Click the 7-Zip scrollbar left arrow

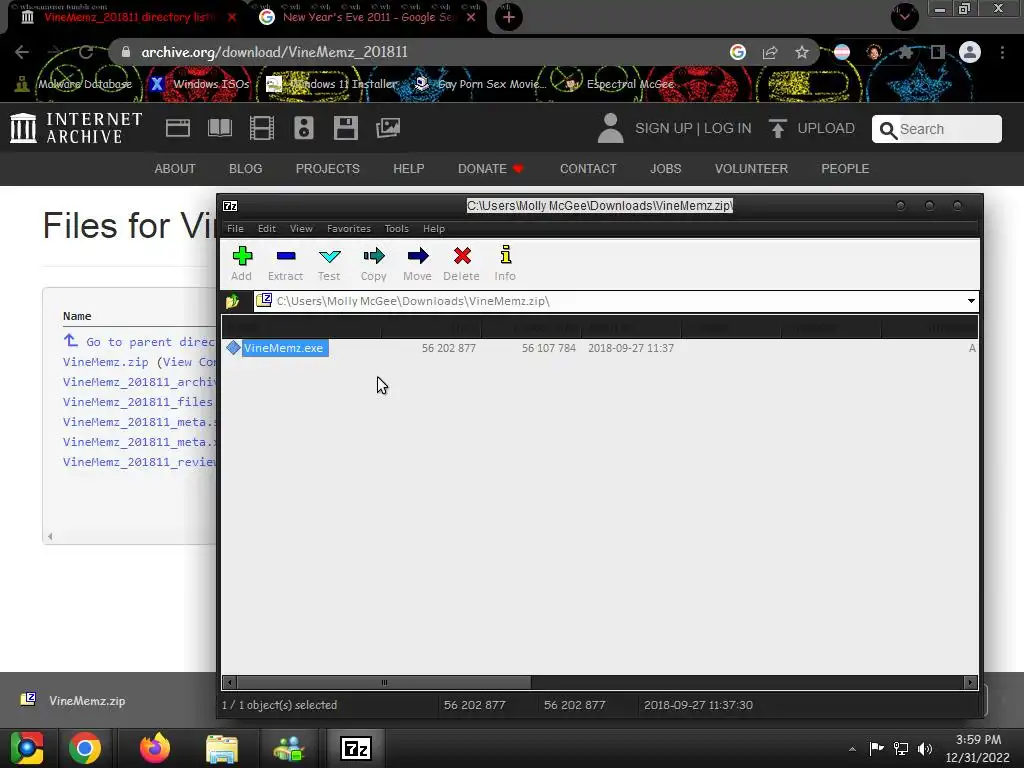coord(229,682)
